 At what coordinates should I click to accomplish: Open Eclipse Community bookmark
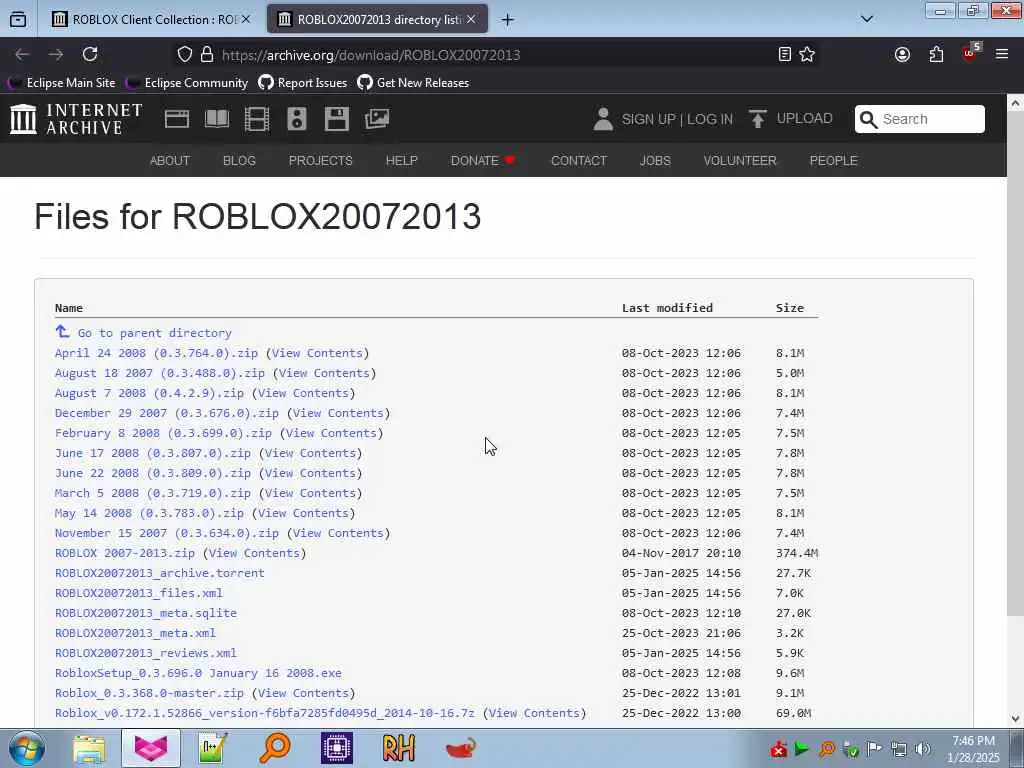pyautogui.click(x=187, y=83)
